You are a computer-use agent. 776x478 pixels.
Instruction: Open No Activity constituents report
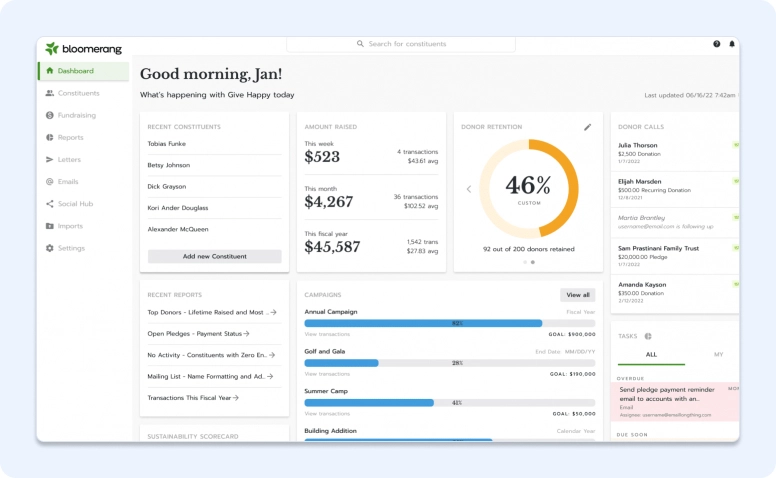point(211,355)
